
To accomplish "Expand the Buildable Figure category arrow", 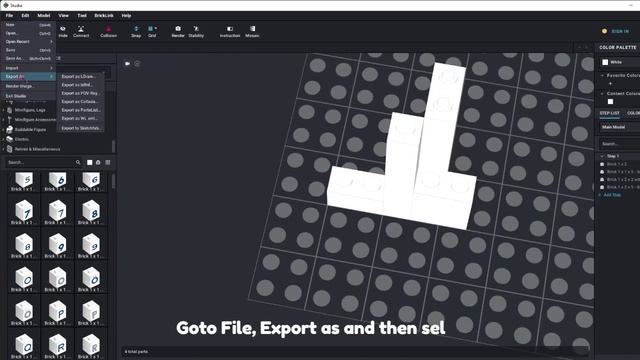I will (4, 129).
